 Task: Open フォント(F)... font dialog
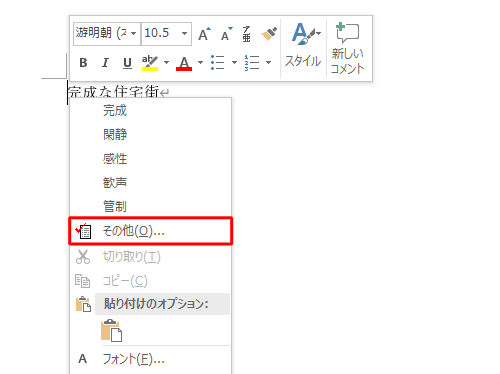coord(150,359)
